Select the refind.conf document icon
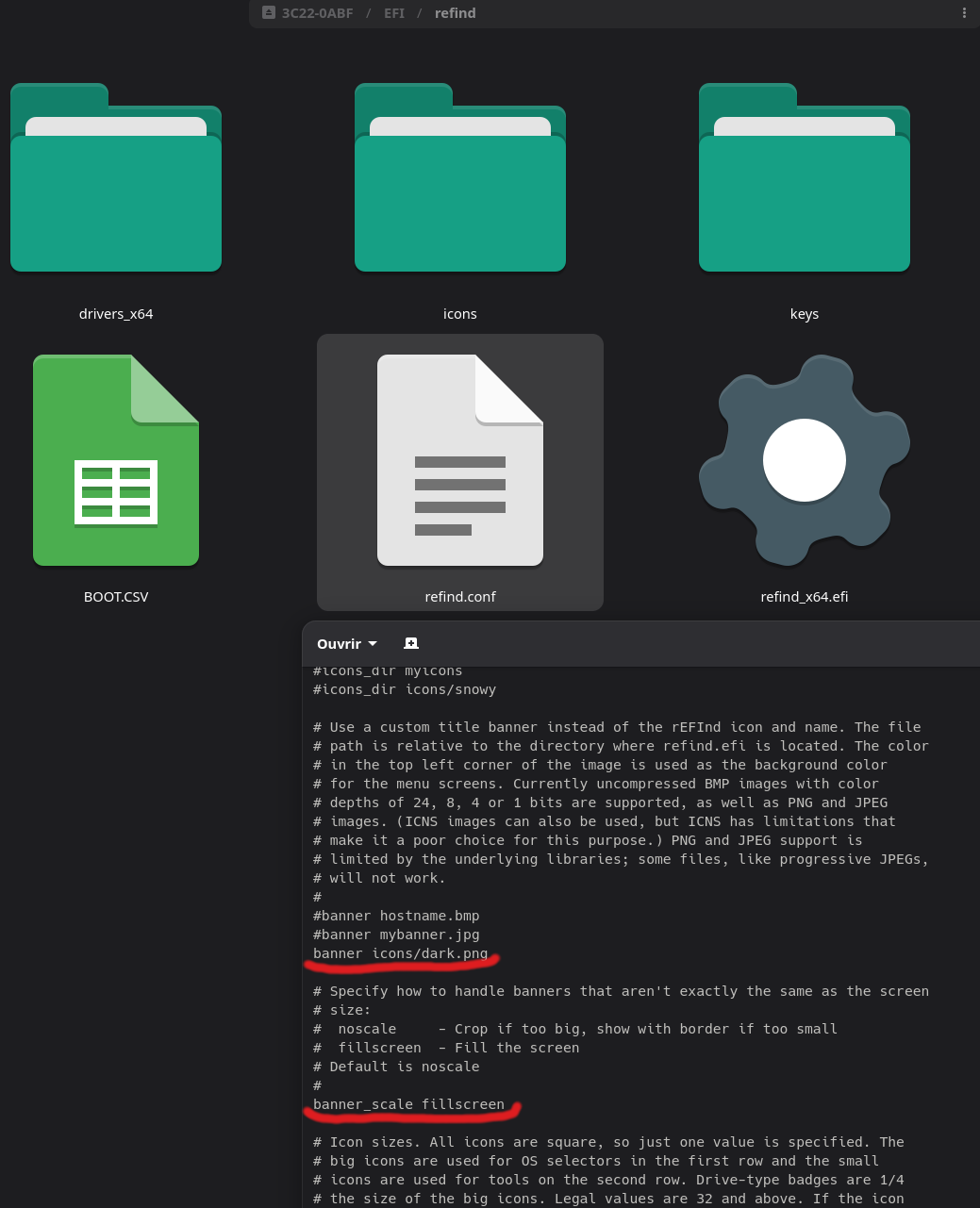 (460, 460)
